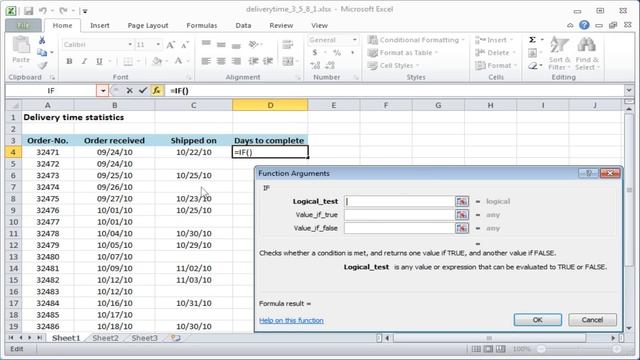The width and height of the screenshot is (640, 360).
Task: Open the File tab
Action: (x=23, y=25)
